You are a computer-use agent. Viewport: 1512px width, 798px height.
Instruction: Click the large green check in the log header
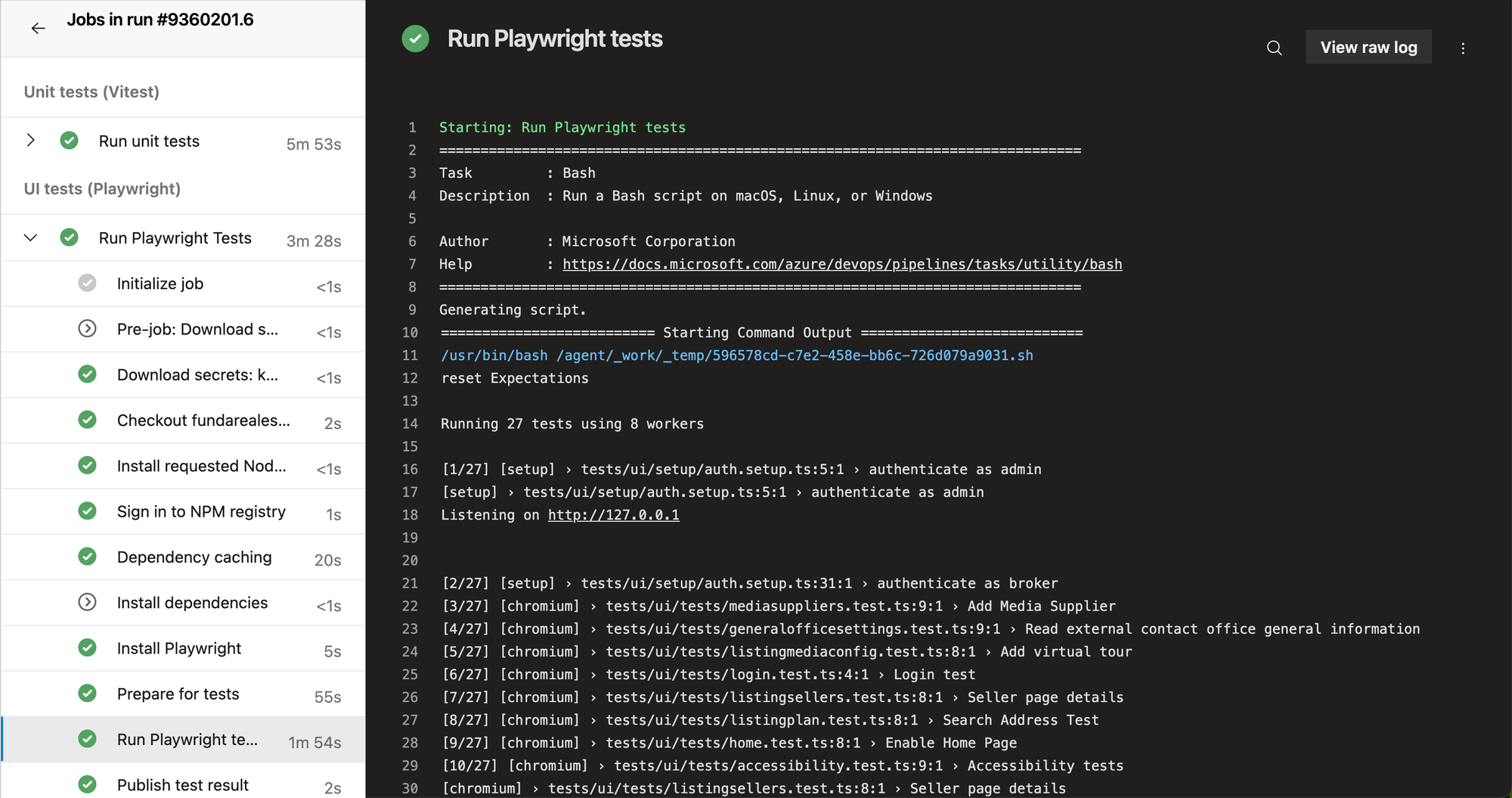click(415, 39)
